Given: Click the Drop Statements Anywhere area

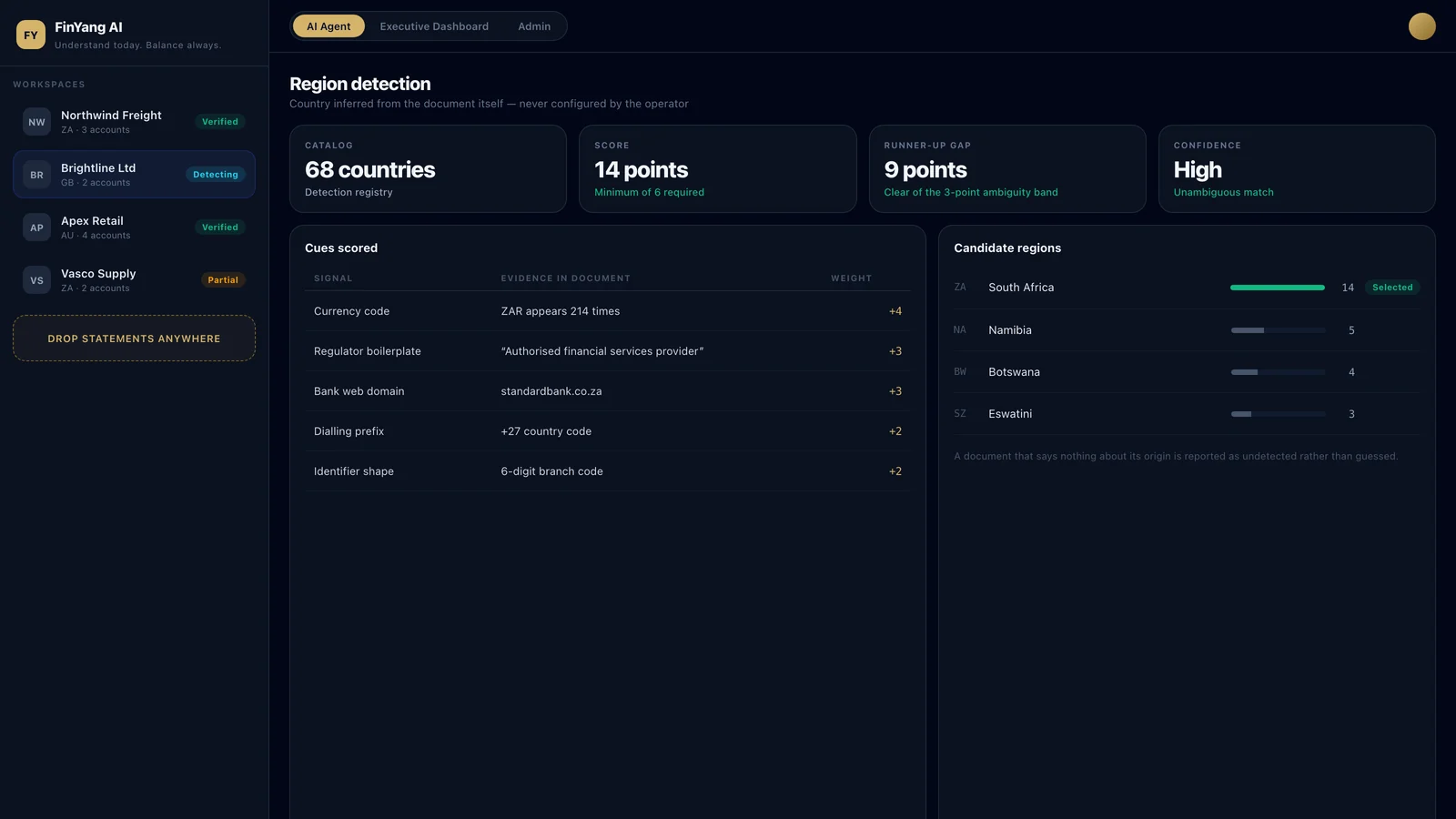Looking at the screenshot, I should 134,339.
